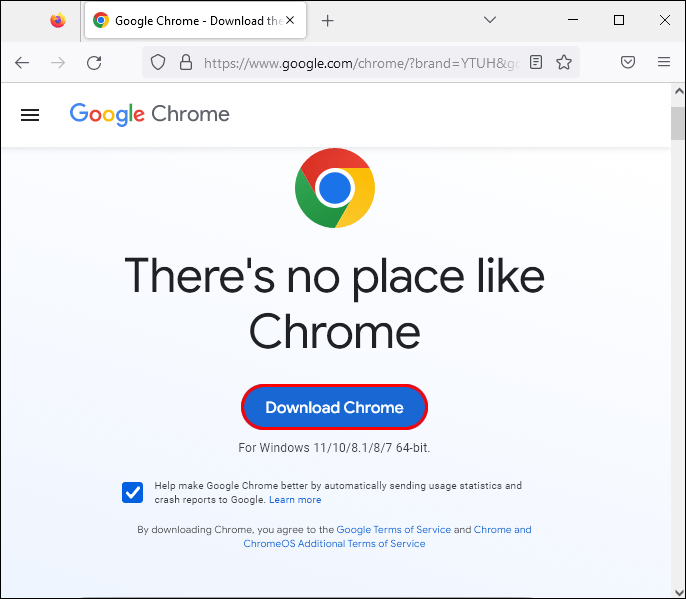Toggle reader view icon
686x599 pixels.
536,63
